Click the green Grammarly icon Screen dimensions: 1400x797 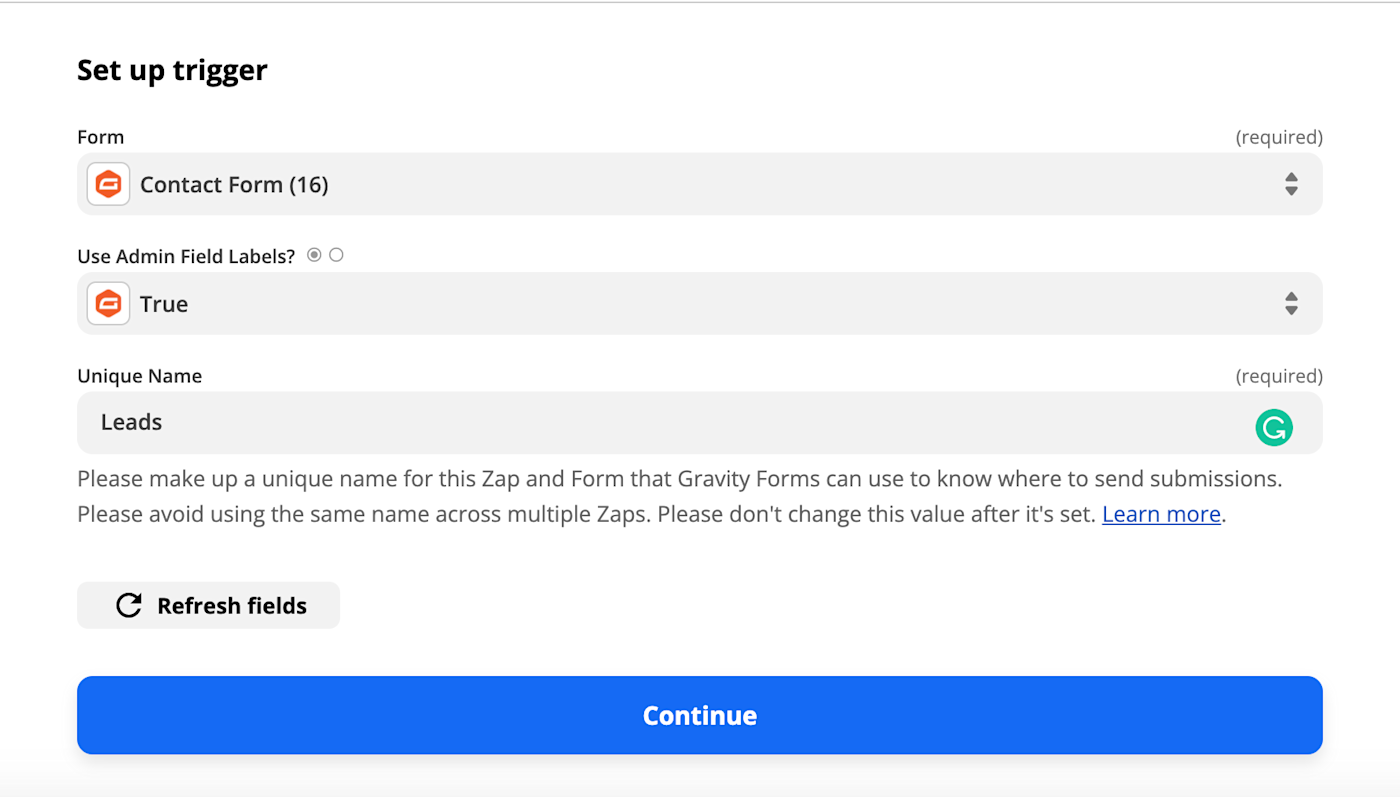(x=1273, y=428)
